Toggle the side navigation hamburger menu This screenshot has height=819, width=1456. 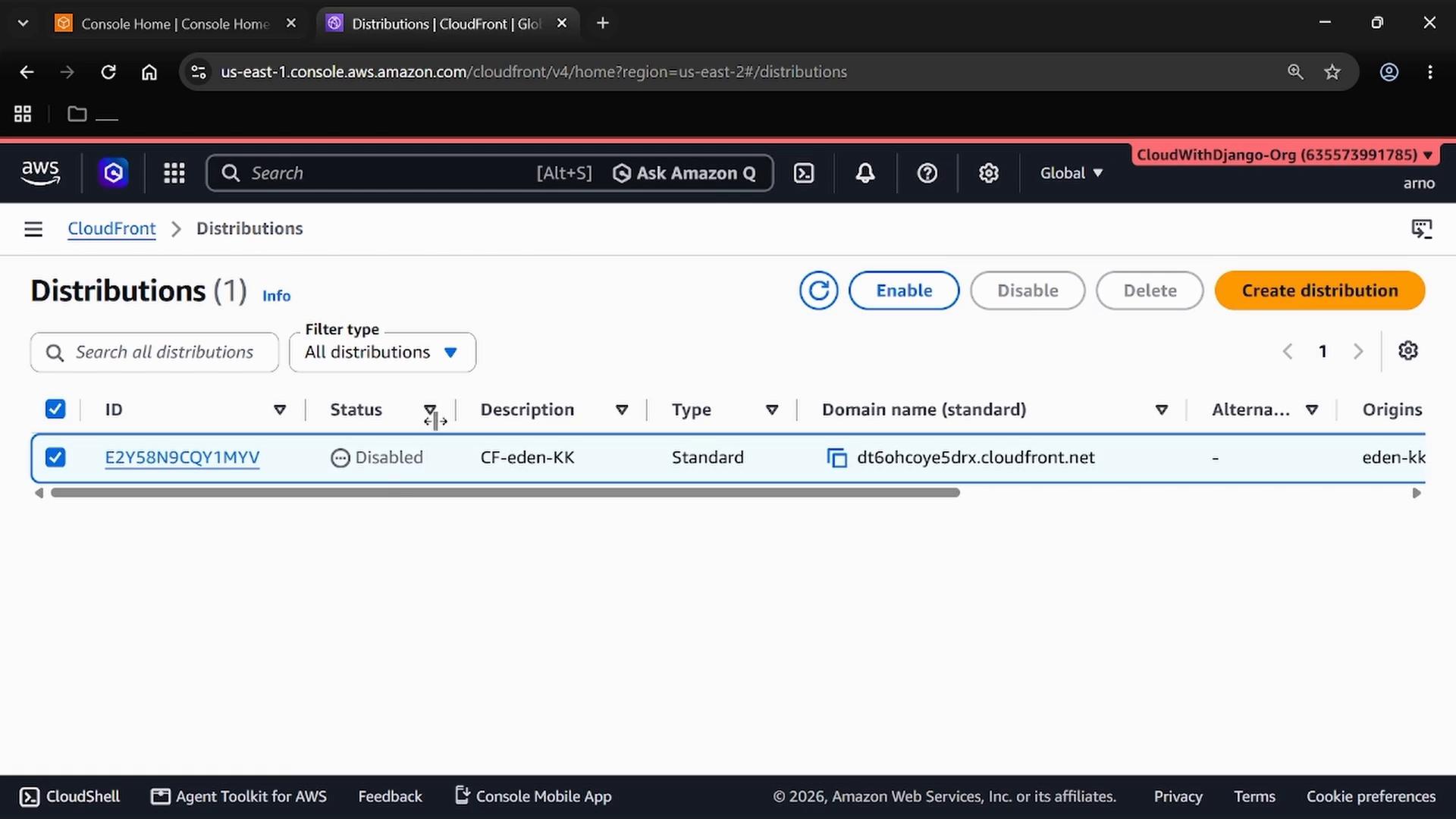(x=33, y=229)
